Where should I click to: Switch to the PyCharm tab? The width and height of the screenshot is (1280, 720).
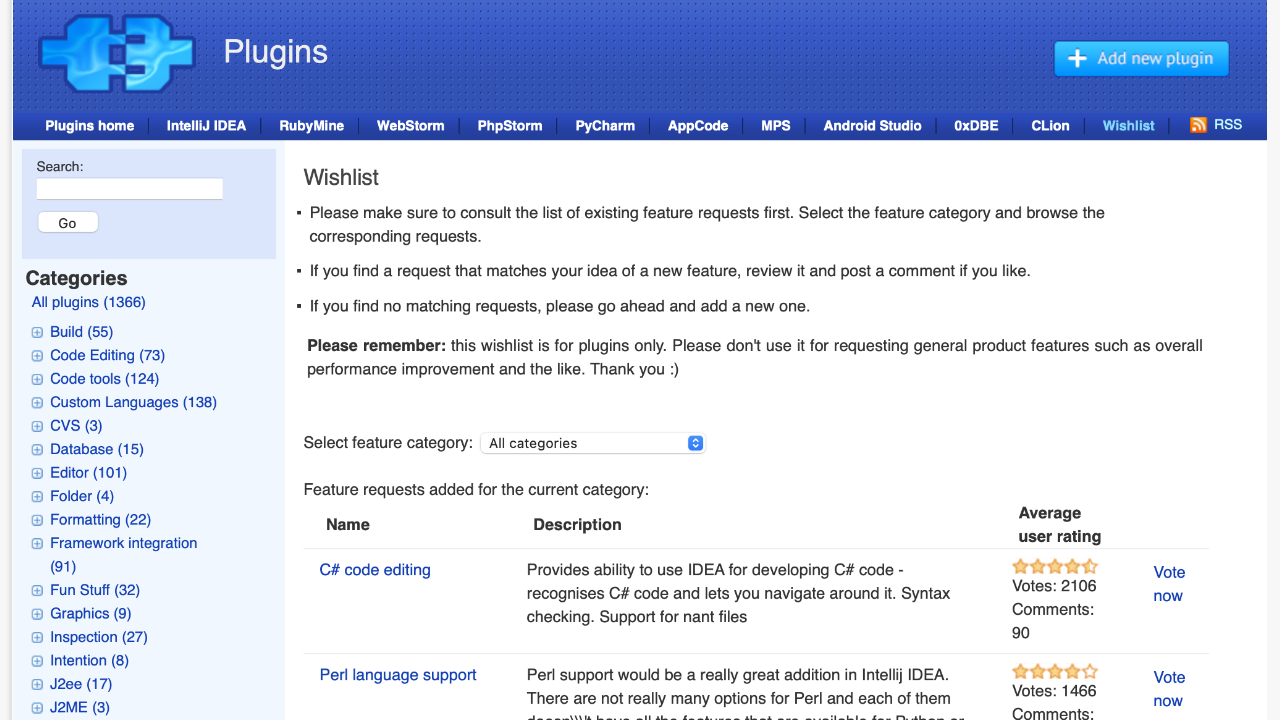605,125
